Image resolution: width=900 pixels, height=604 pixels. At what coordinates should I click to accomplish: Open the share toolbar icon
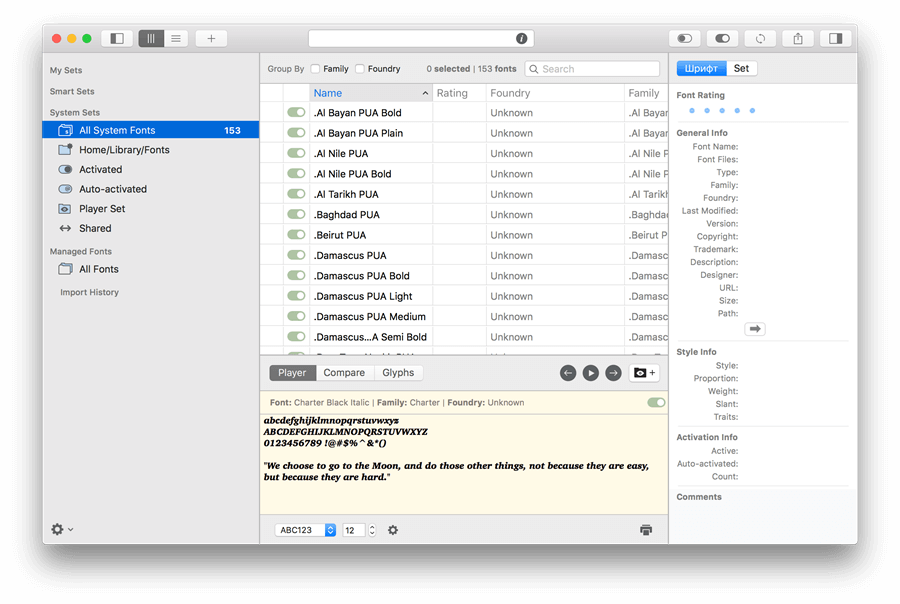point(798,38)
